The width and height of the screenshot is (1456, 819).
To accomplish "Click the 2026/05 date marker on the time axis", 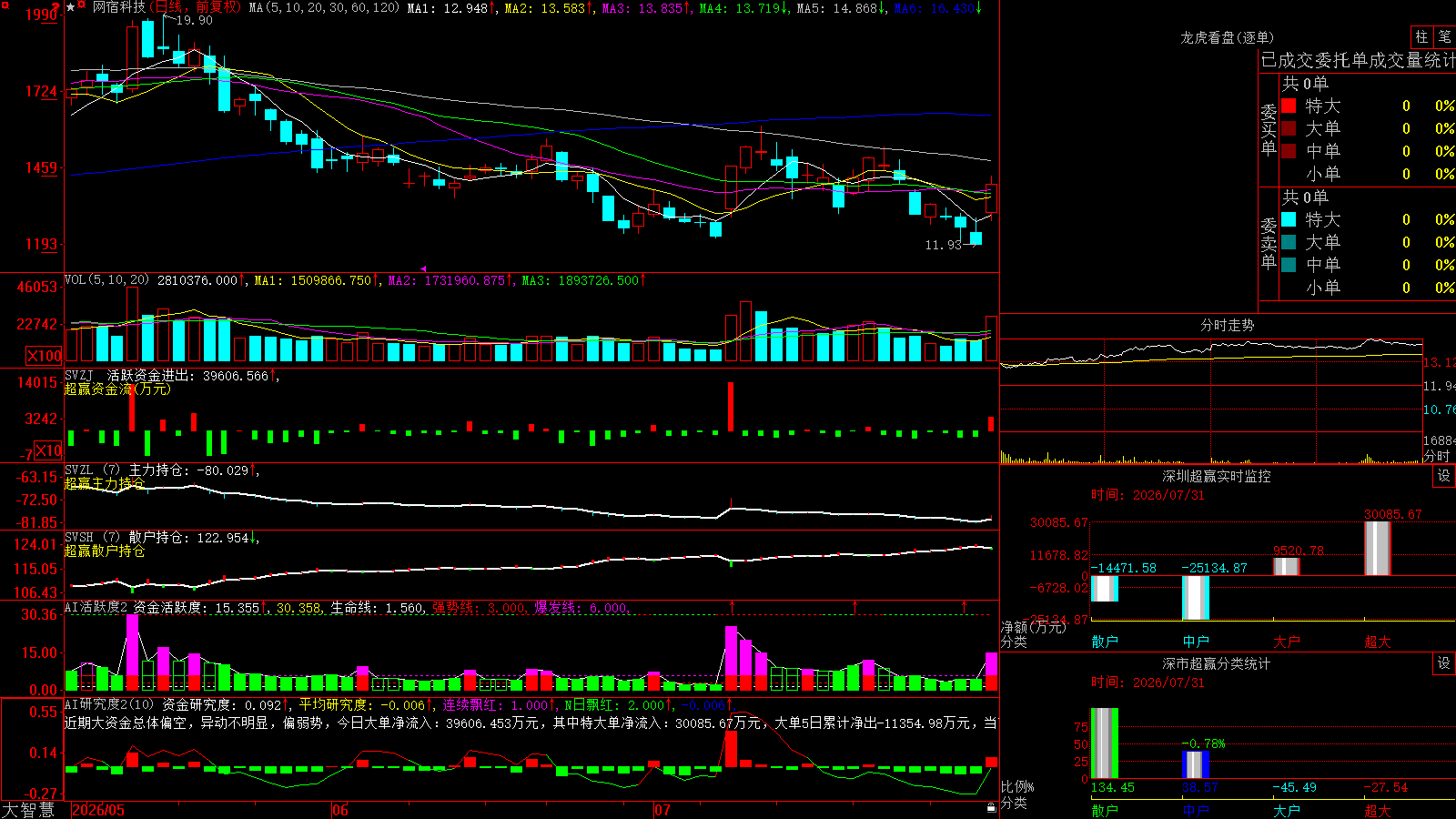I will point(98,810).
